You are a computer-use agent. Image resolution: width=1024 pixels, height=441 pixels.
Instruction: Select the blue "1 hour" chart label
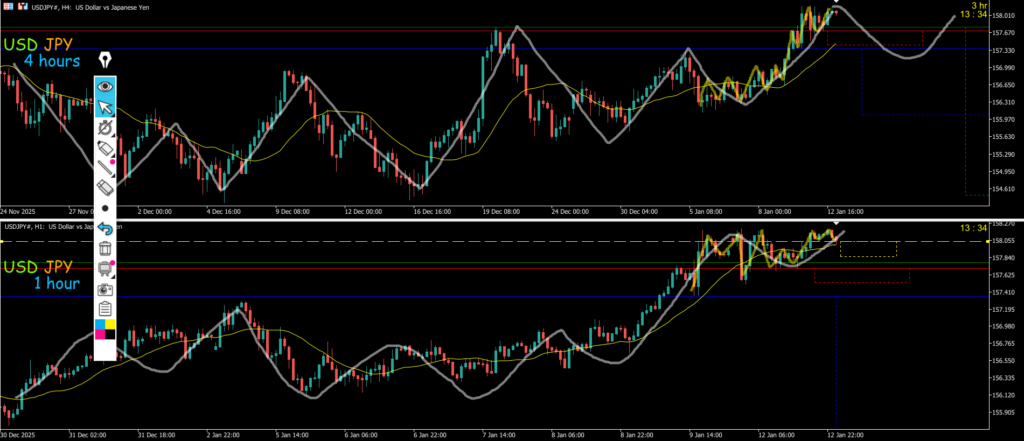click(56, 283)
